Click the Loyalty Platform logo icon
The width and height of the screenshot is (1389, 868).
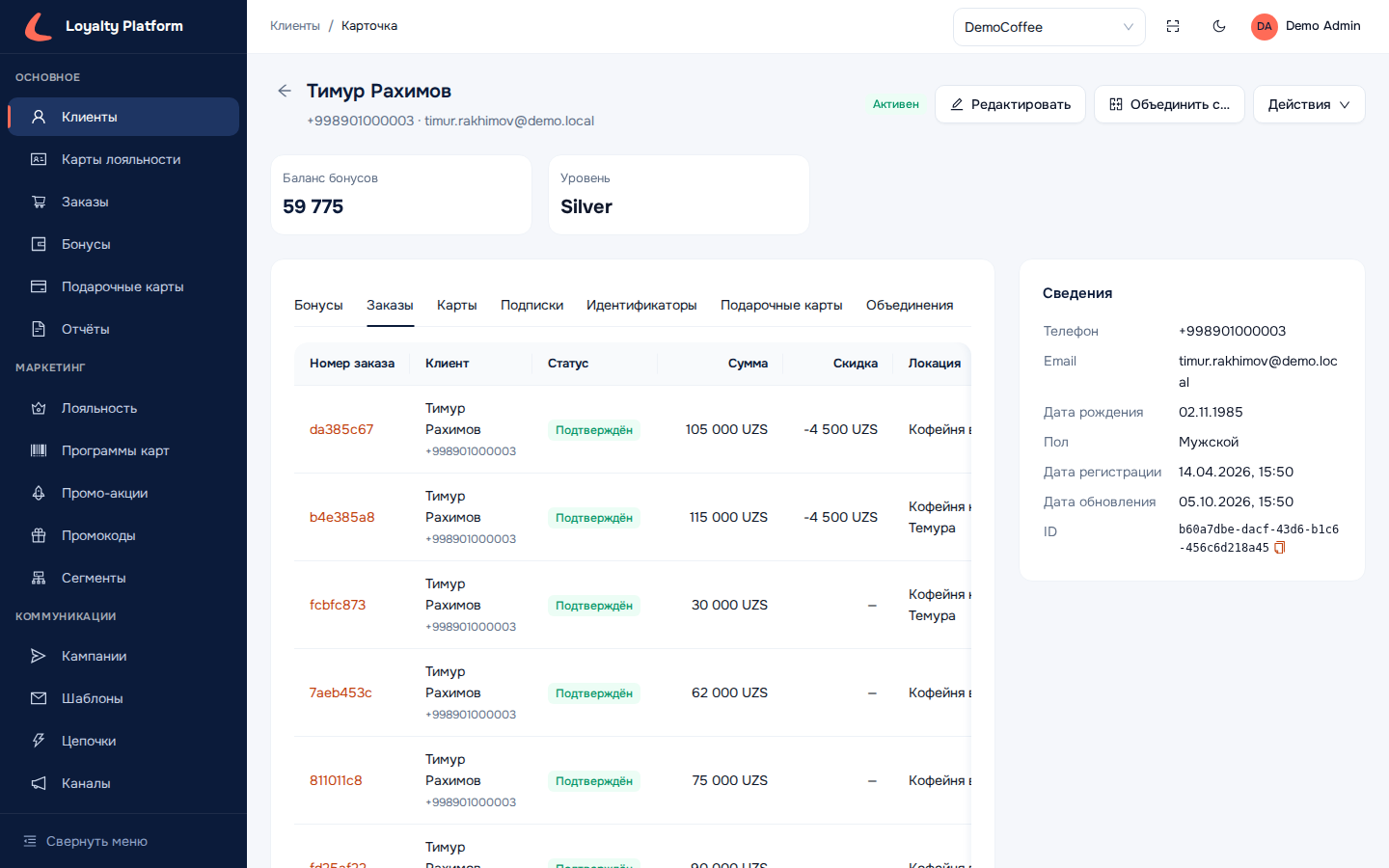(39, 26)
